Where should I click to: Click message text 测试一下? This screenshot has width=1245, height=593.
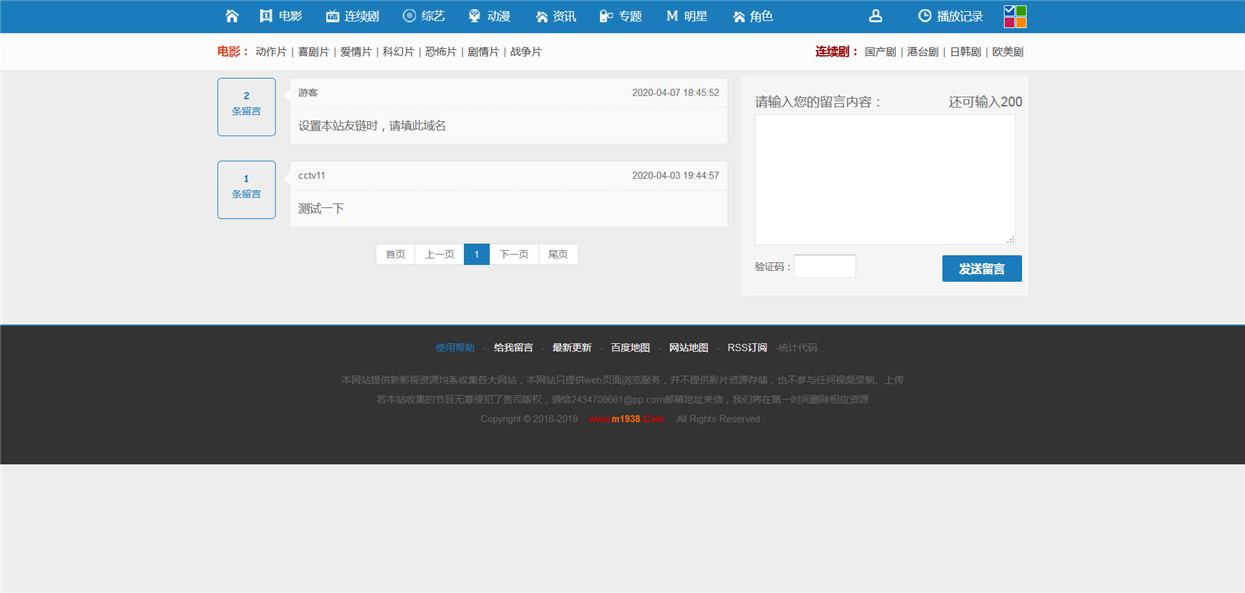click(321, 209)
